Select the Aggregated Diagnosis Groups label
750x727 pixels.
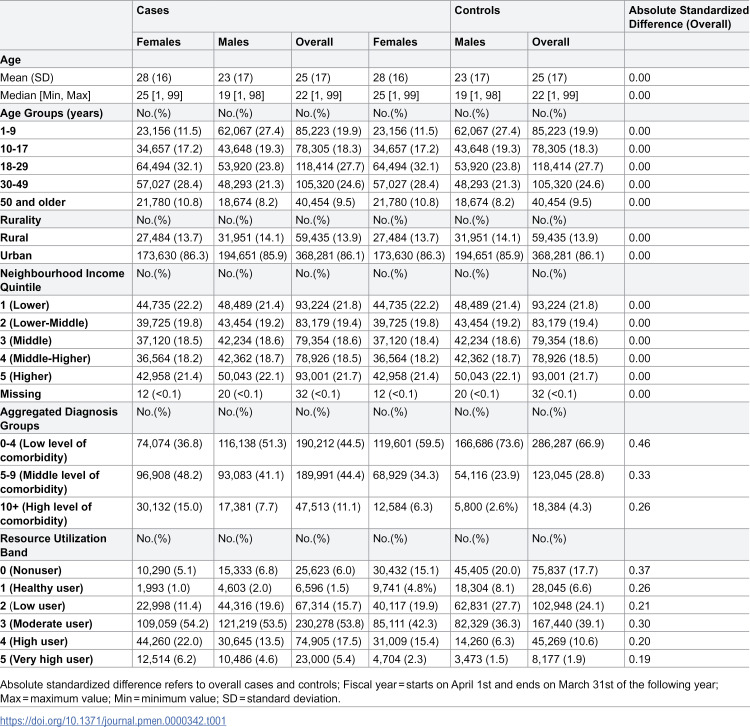point(59,419)
